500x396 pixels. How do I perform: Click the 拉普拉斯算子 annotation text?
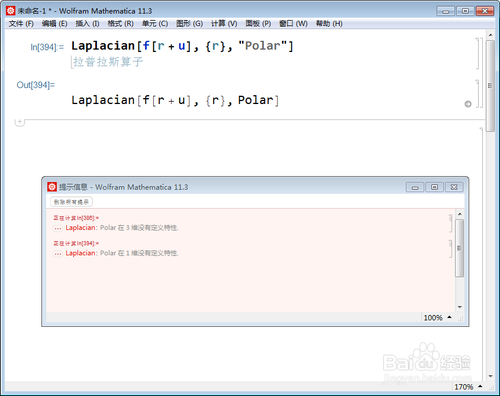108,62
